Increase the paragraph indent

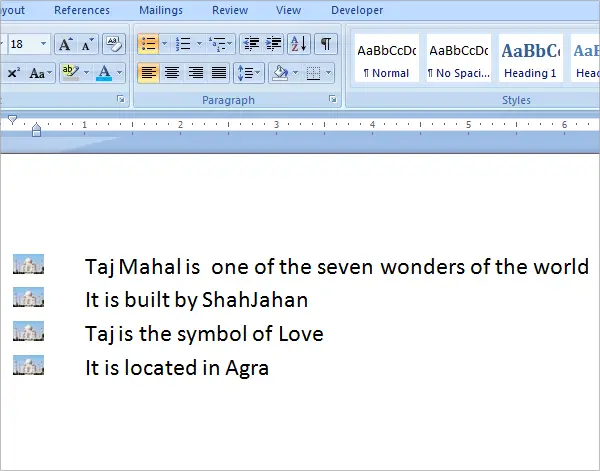274,44
